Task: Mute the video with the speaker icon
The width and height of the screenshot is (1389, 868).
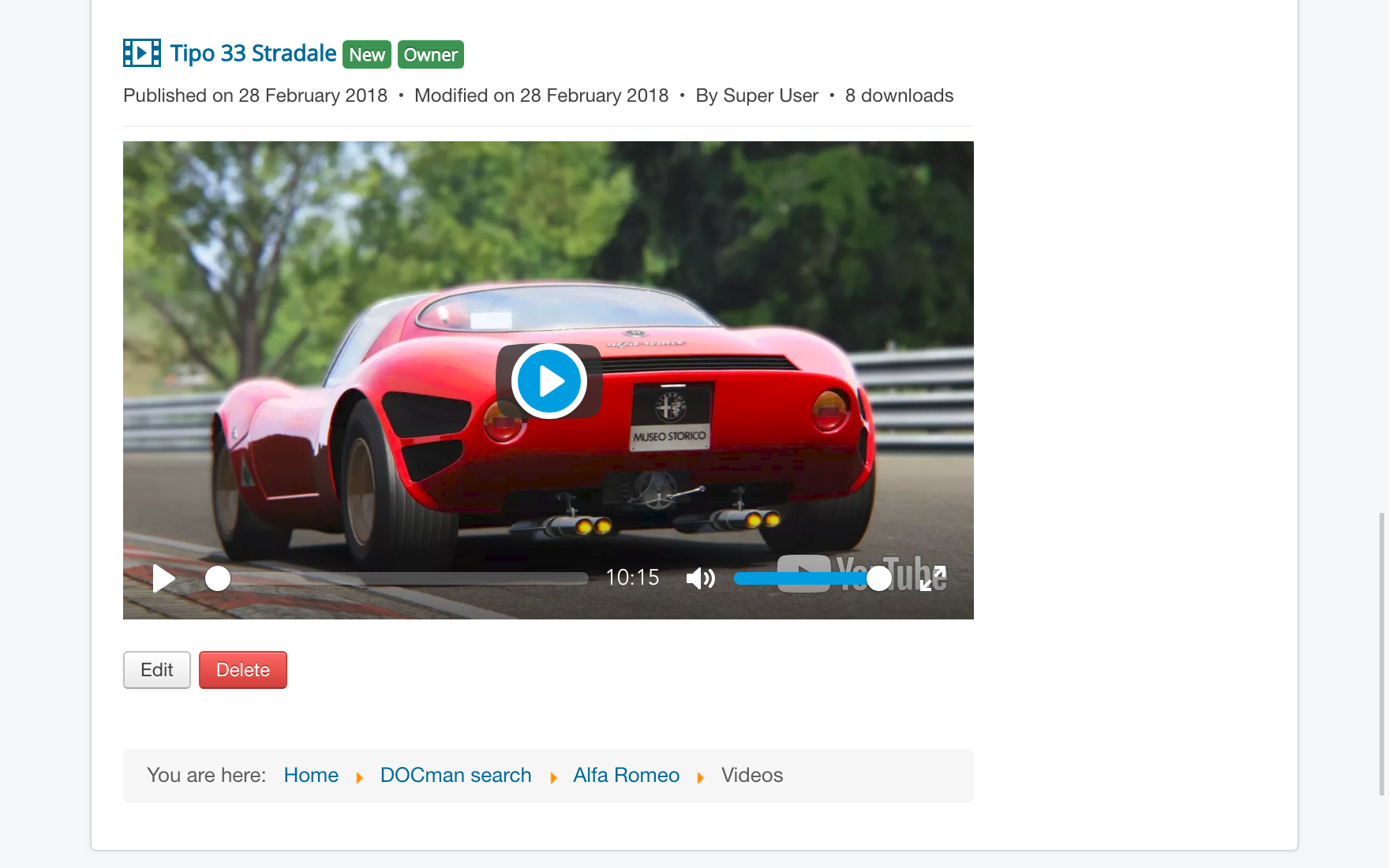Action: coord(700,578)
